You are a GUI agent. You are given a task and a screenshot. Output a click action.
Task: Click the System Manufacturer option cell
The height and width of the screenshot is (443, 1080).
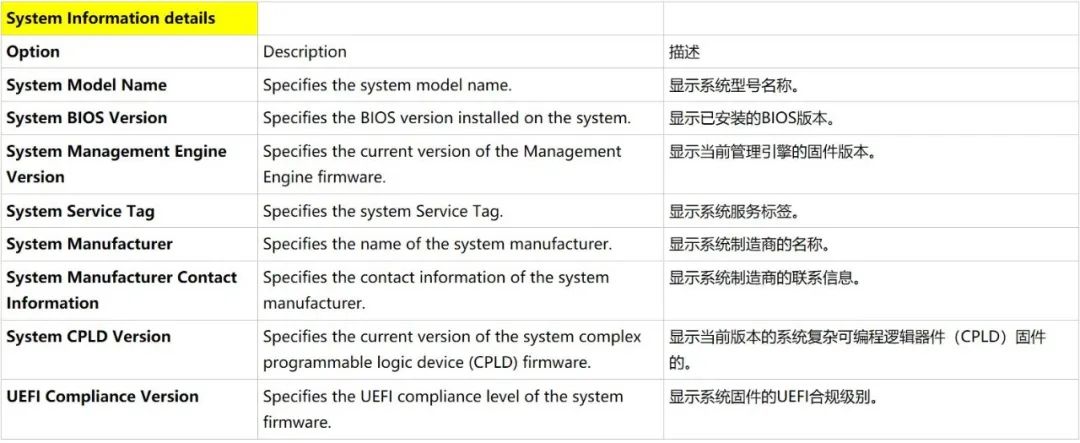(x=129, y=244)
